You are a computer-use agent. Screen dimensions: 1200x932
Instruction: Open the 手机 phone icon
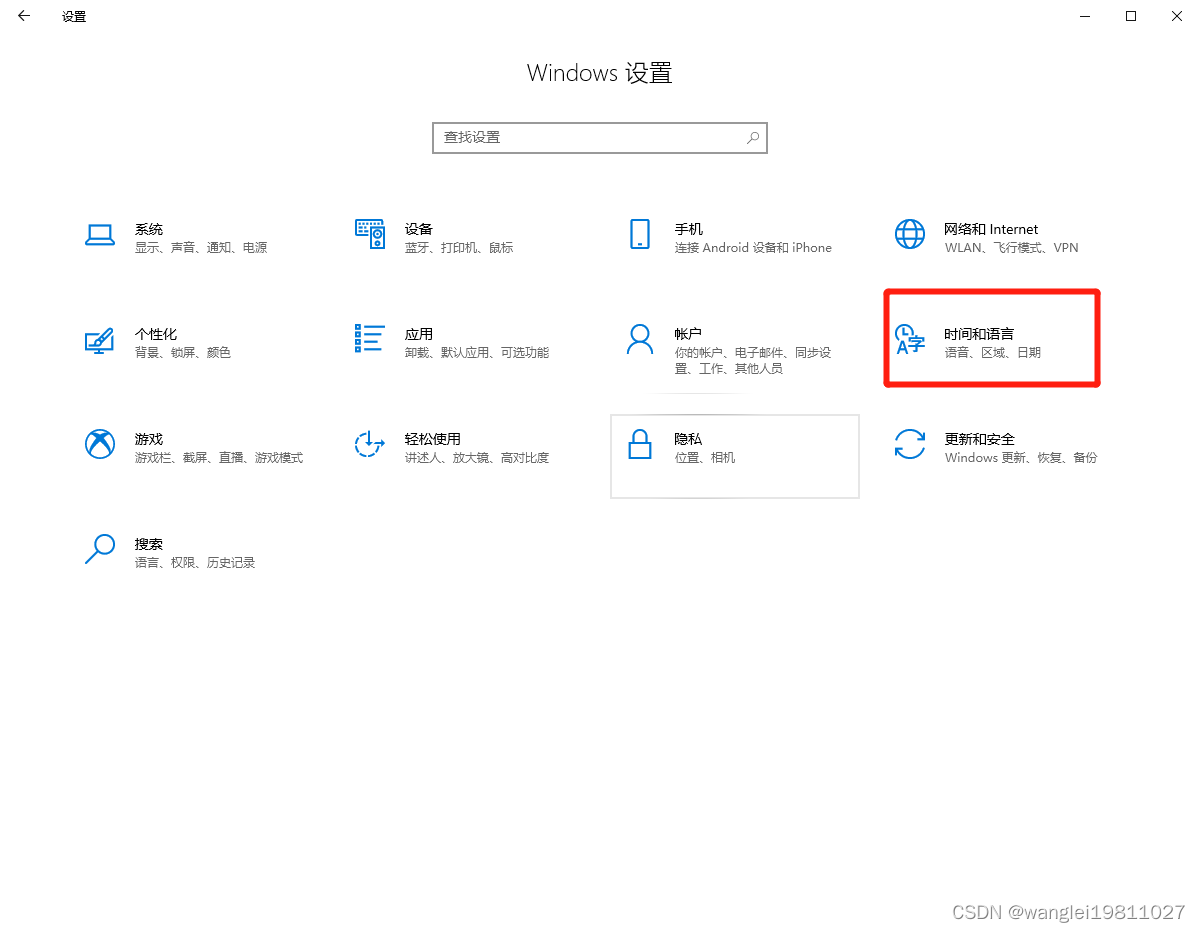[x=640, y=234]
